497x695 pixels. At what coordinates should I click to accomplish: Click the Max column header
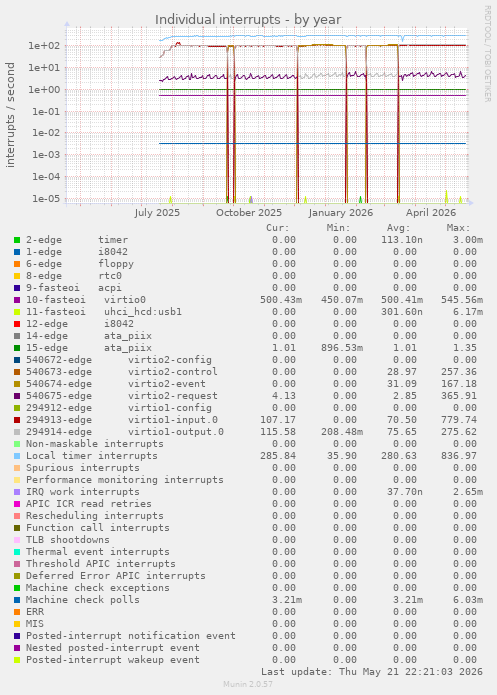[458, 228]
